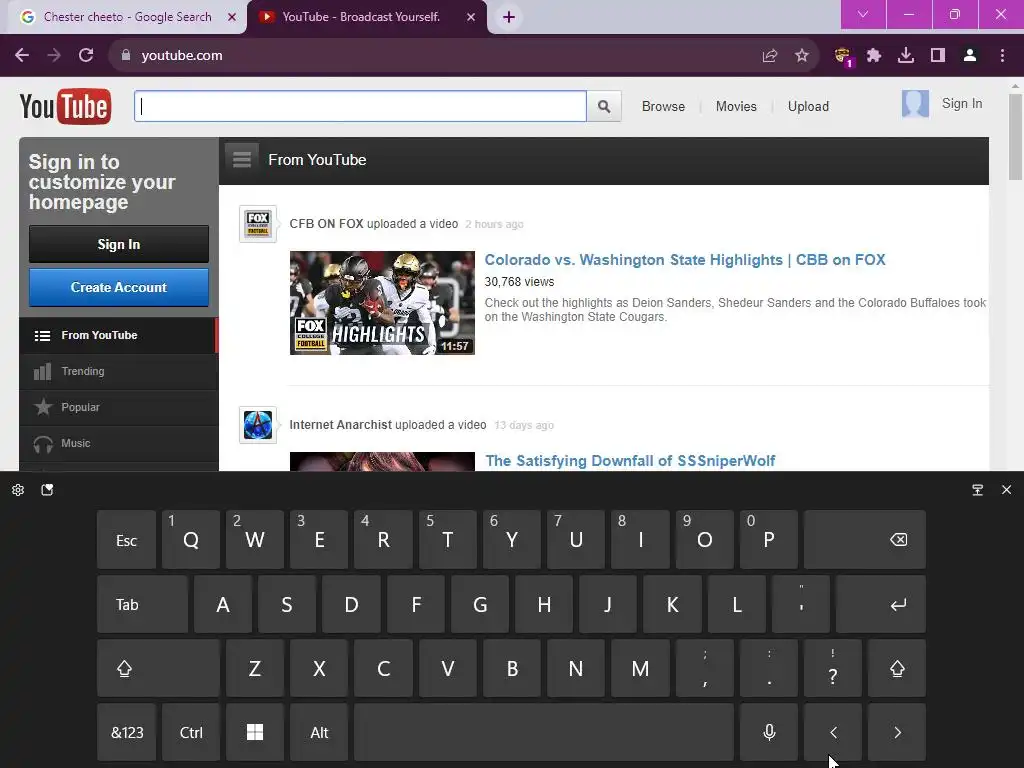
Task: Click the search magnifier button
Action: [x=604, y=106]
